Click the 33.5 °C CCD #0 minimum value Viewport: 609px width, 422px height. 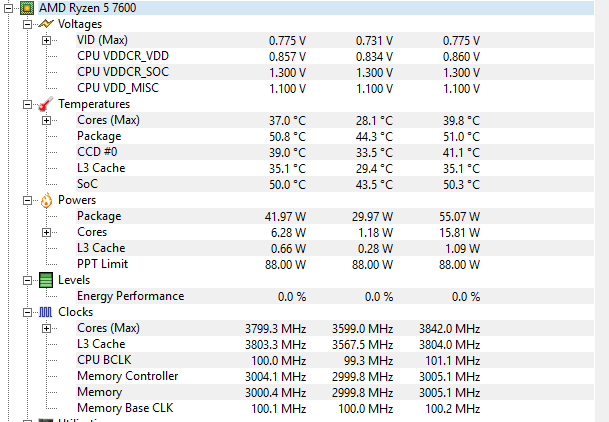pos(374,153)
